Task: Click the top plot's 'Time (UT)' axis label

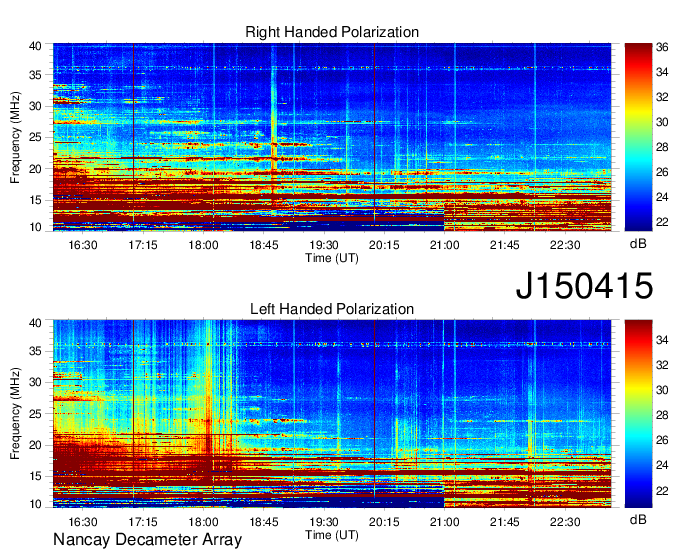Action: point(332,258)
